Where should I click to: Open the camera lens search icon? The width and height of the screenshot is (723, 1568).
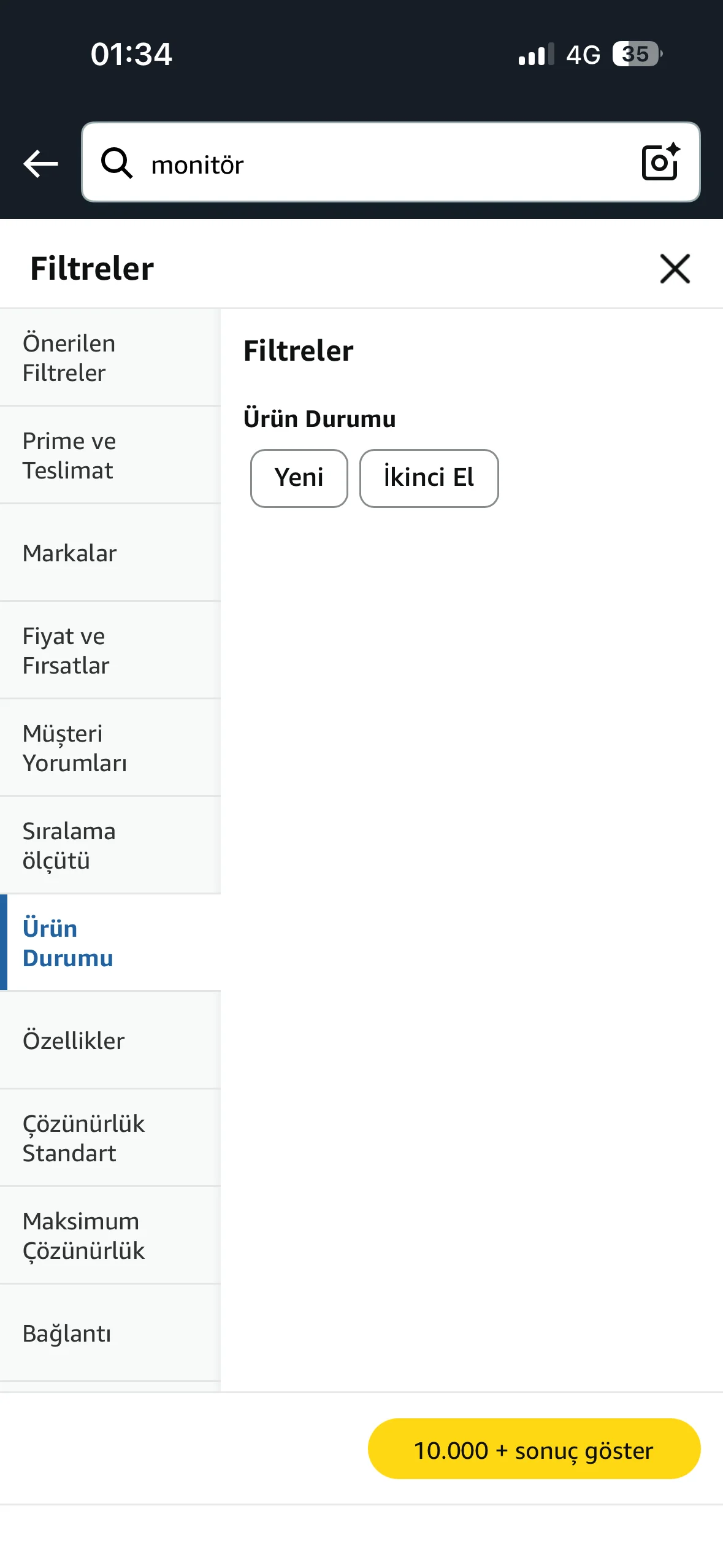click(660, 163)
